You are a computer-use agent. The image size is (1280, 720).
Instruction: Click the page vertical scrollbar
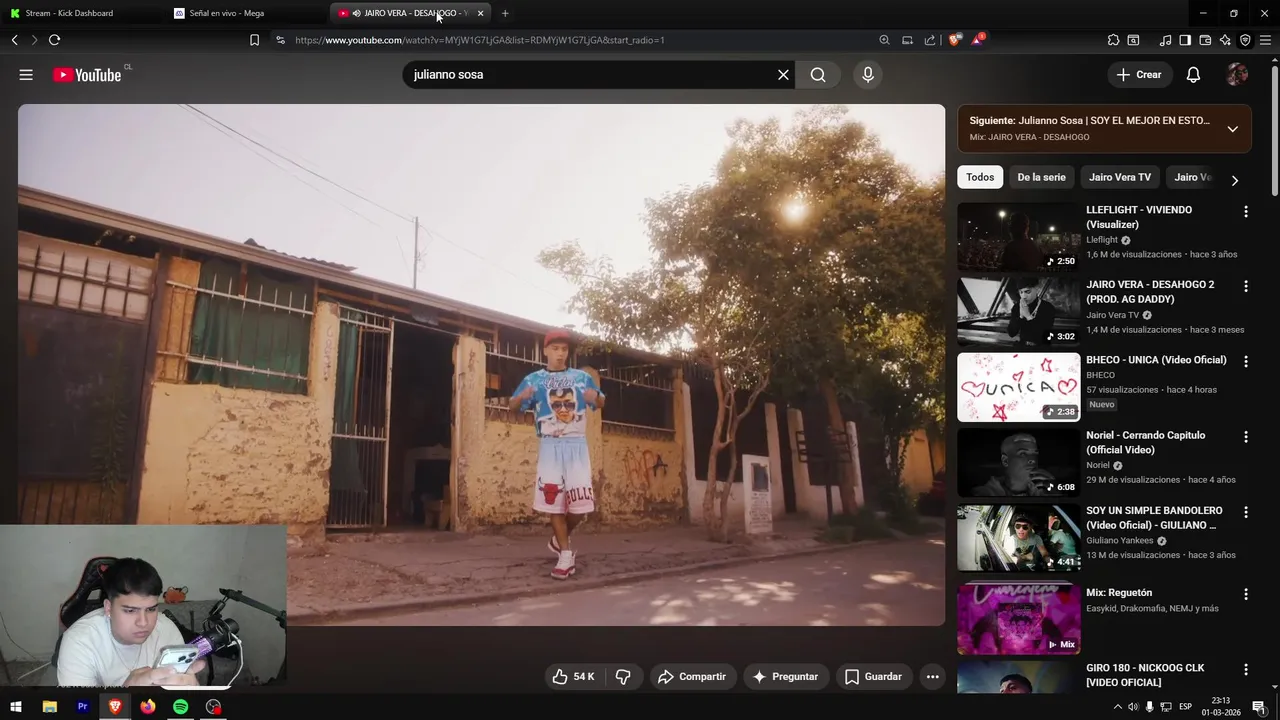[1274, 130]
